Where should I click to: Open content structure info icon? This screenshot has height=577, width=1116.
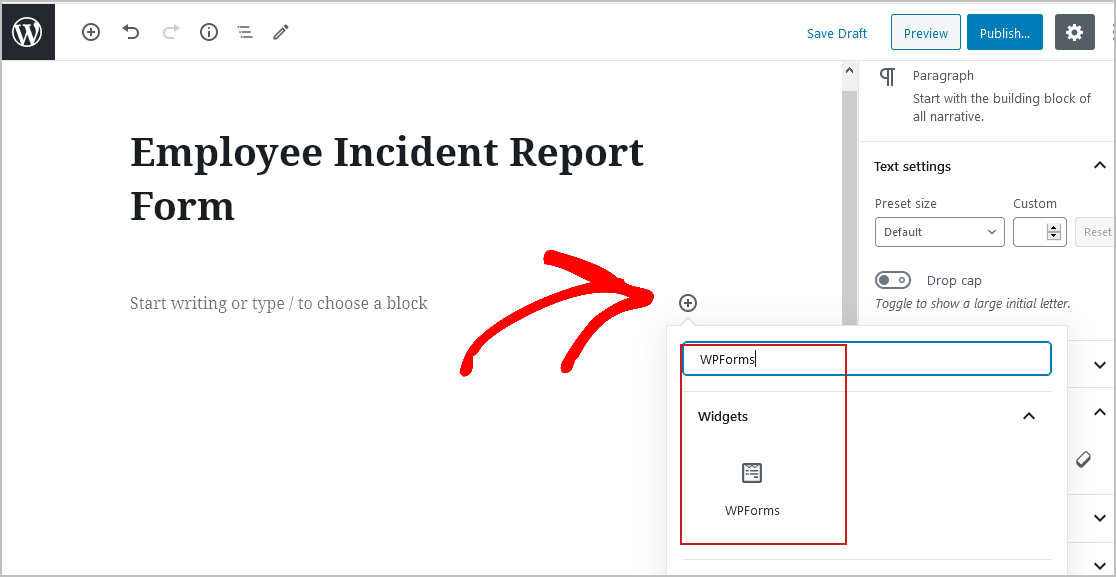209,32
